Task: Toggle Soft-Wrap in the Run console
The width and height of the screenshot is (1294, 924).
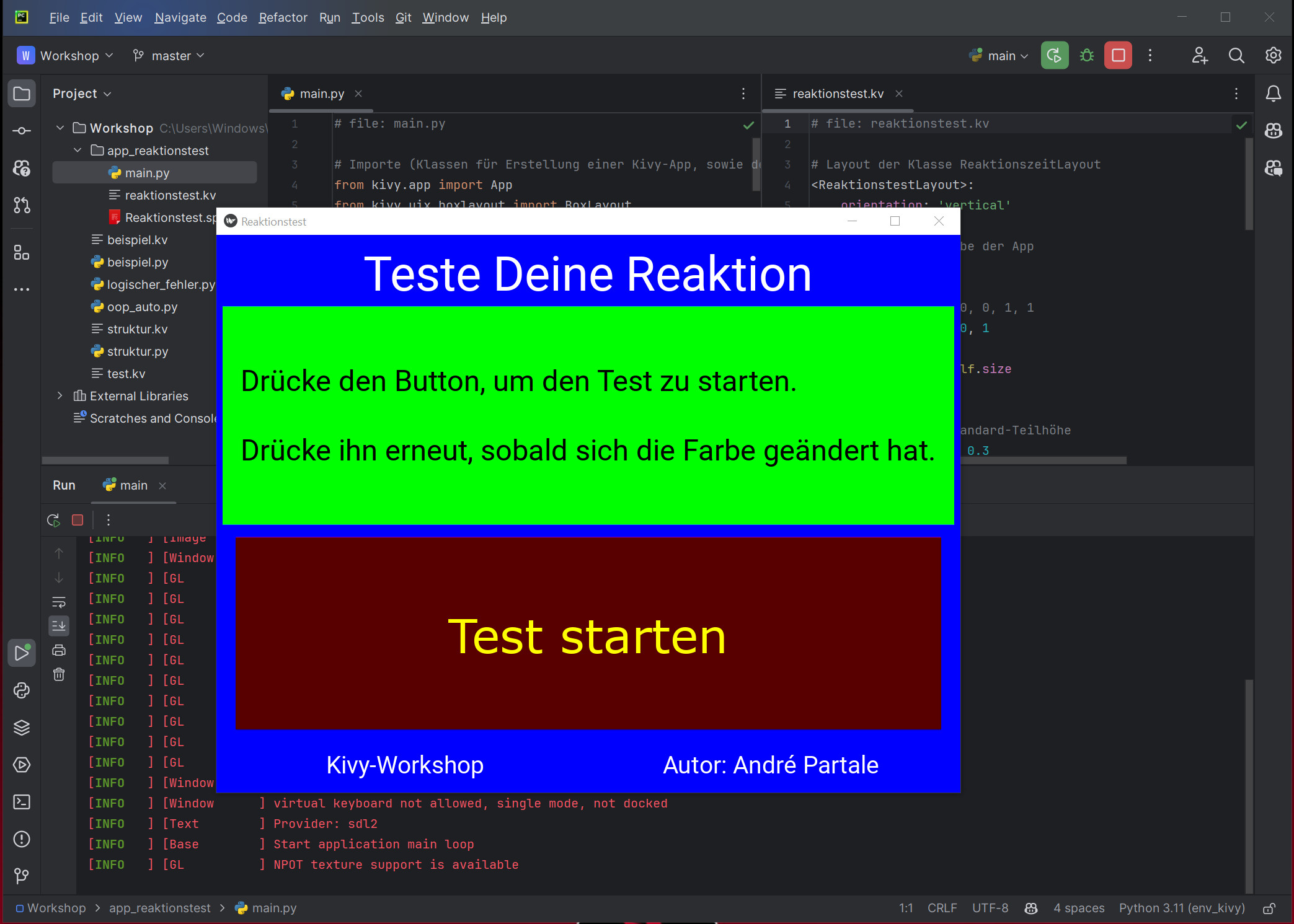Action: [59, 602]
